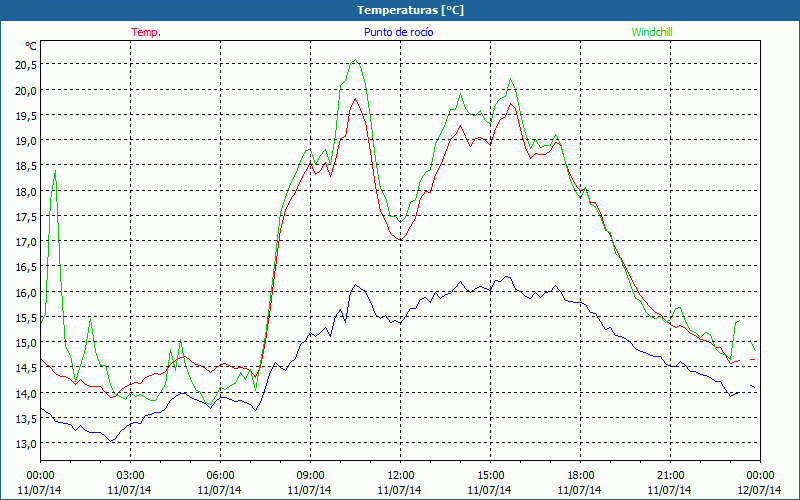Click the 17,5 y-axis value
The width and height of the screenshot is (800, 500).
tap(25, 217)
